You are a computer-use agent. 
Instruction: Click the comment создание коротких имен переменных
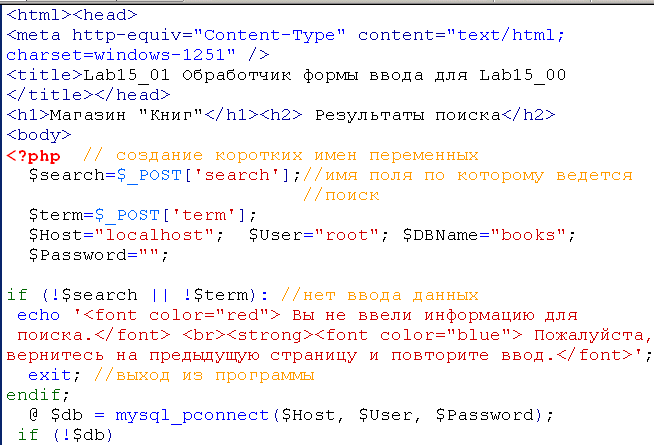(x=281, y=156)
